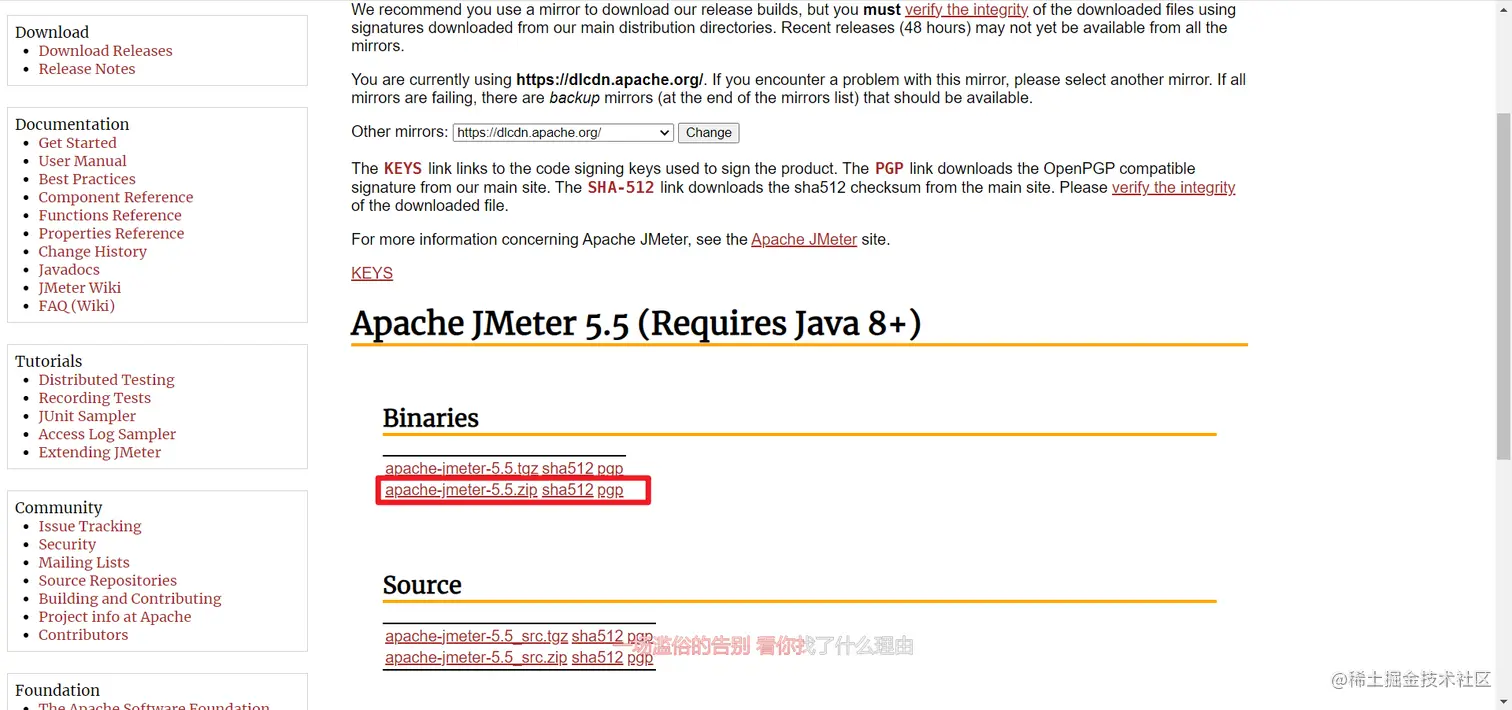Open Distributed Testing tutorial
The width and height of the screenshot is (1512, 710).
106,380
